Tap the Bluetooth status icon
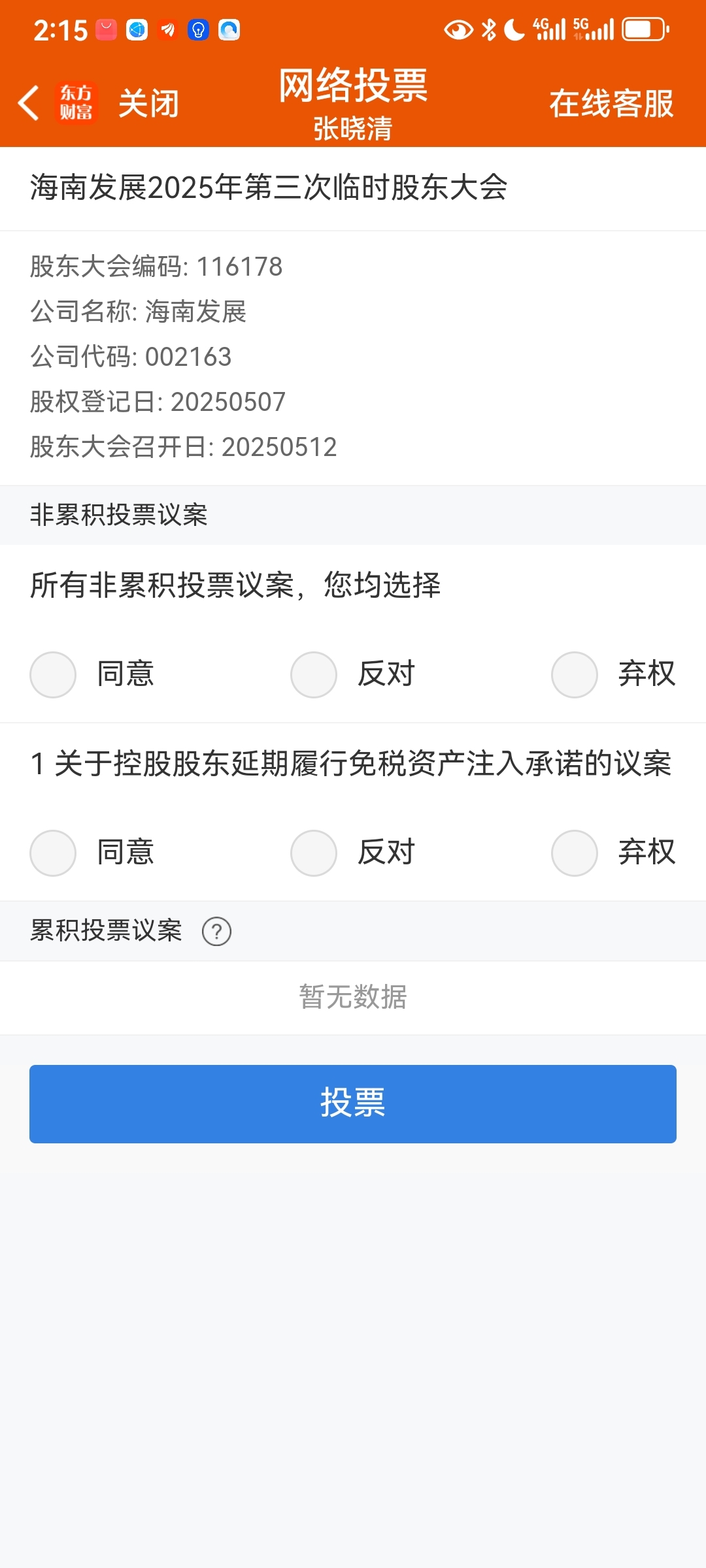The height and width of the screenshot is (1568, 706). pyautogui.click(x=489, y=30)
